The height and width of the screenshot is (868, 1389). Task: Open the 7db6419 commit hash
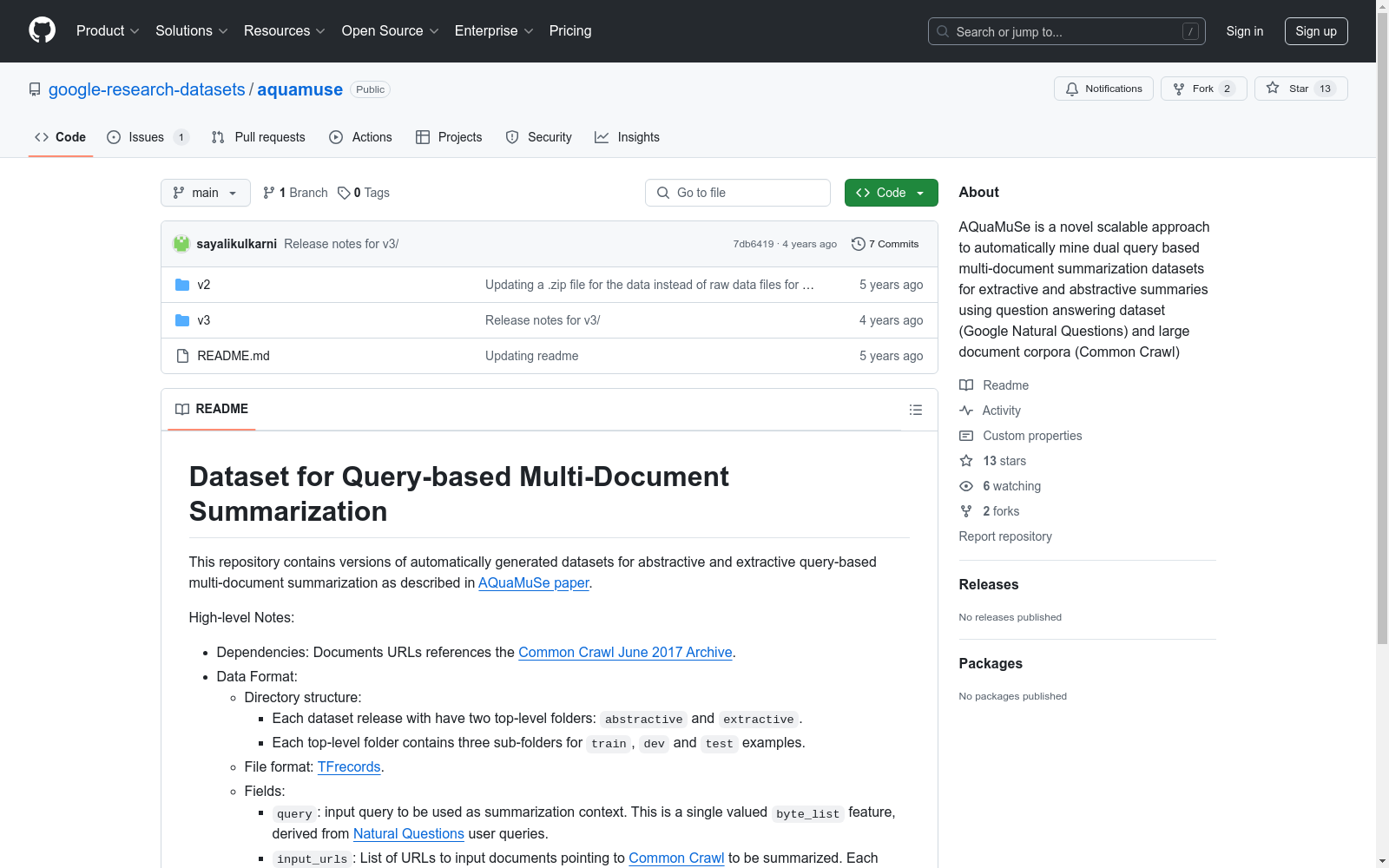point(754,244)
